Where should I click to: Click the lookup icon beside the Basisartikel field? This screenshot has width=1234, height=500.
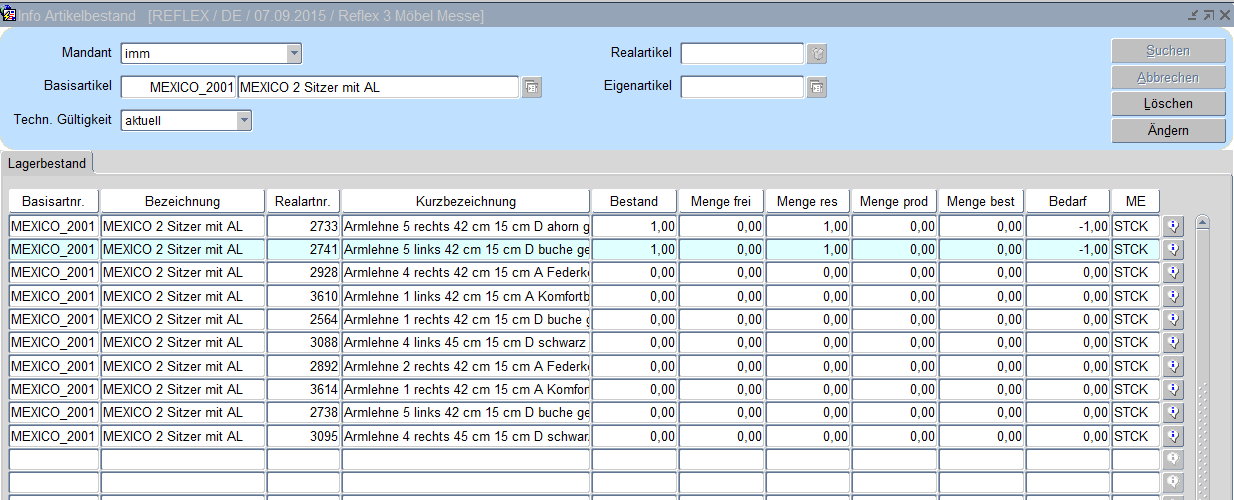(532, 88)
